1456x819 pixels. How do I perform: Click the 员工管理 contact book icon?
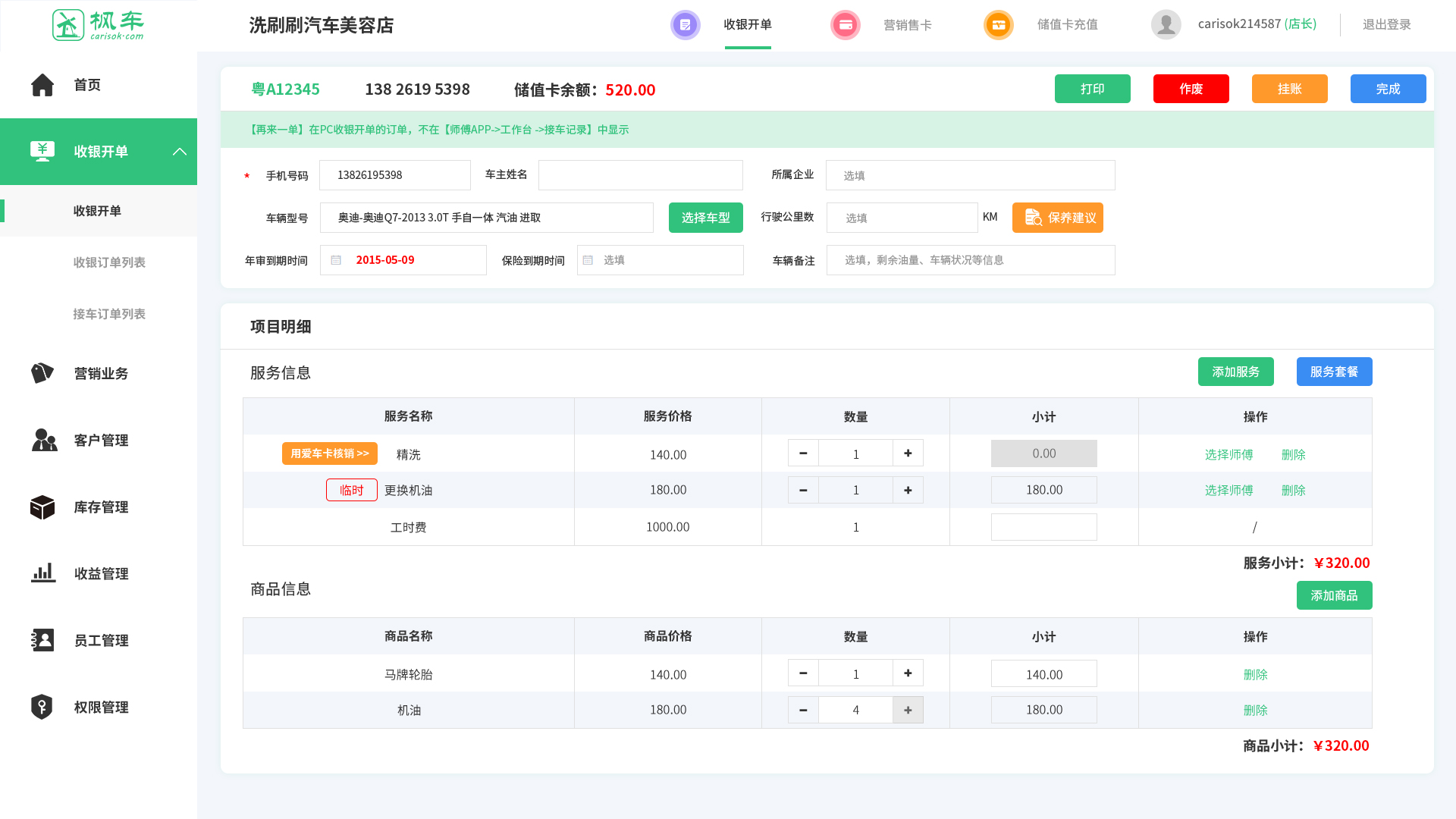point(42,640)
